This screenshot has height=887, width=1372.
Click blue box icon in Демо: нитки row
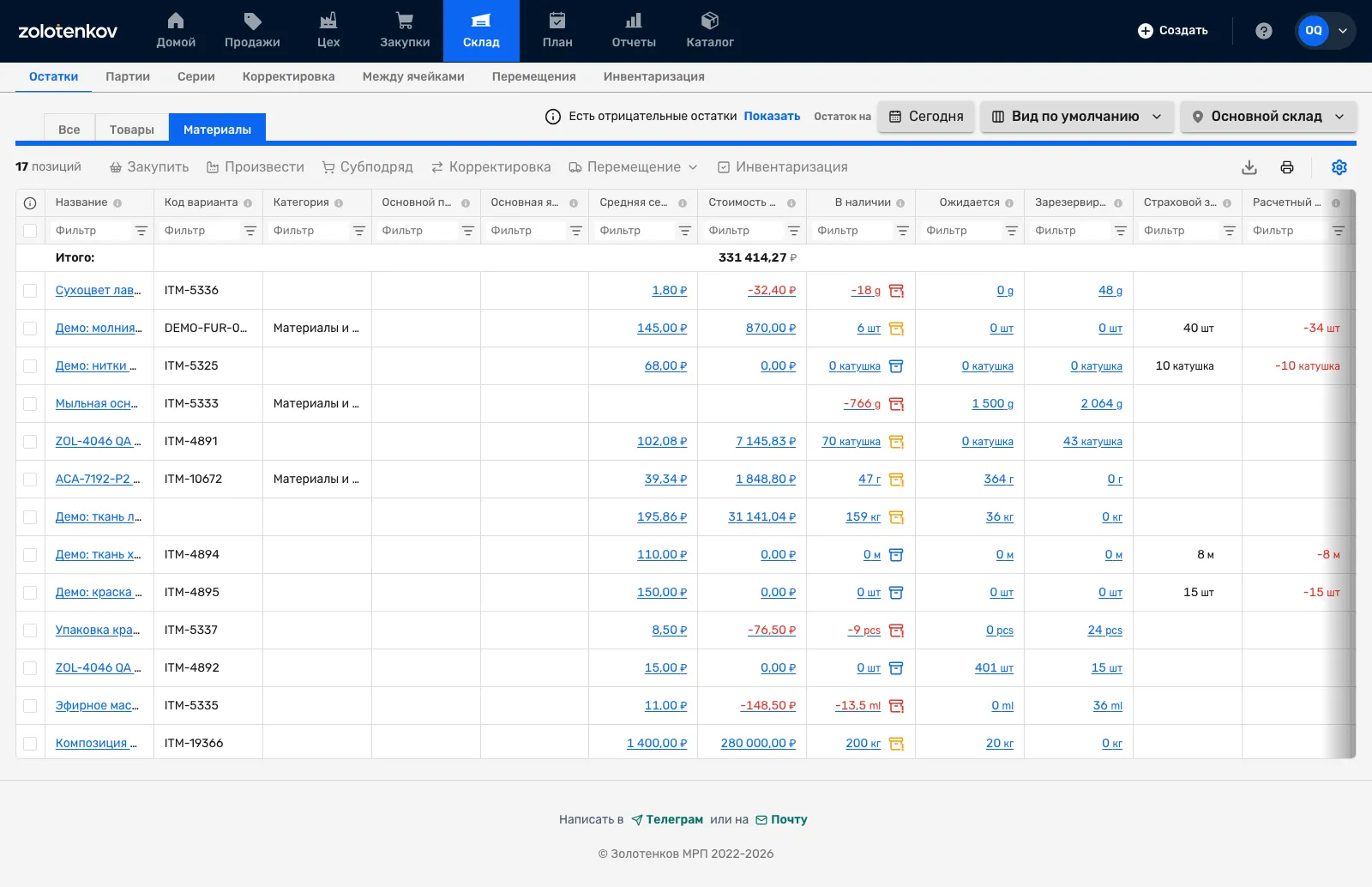click(896, 366)
